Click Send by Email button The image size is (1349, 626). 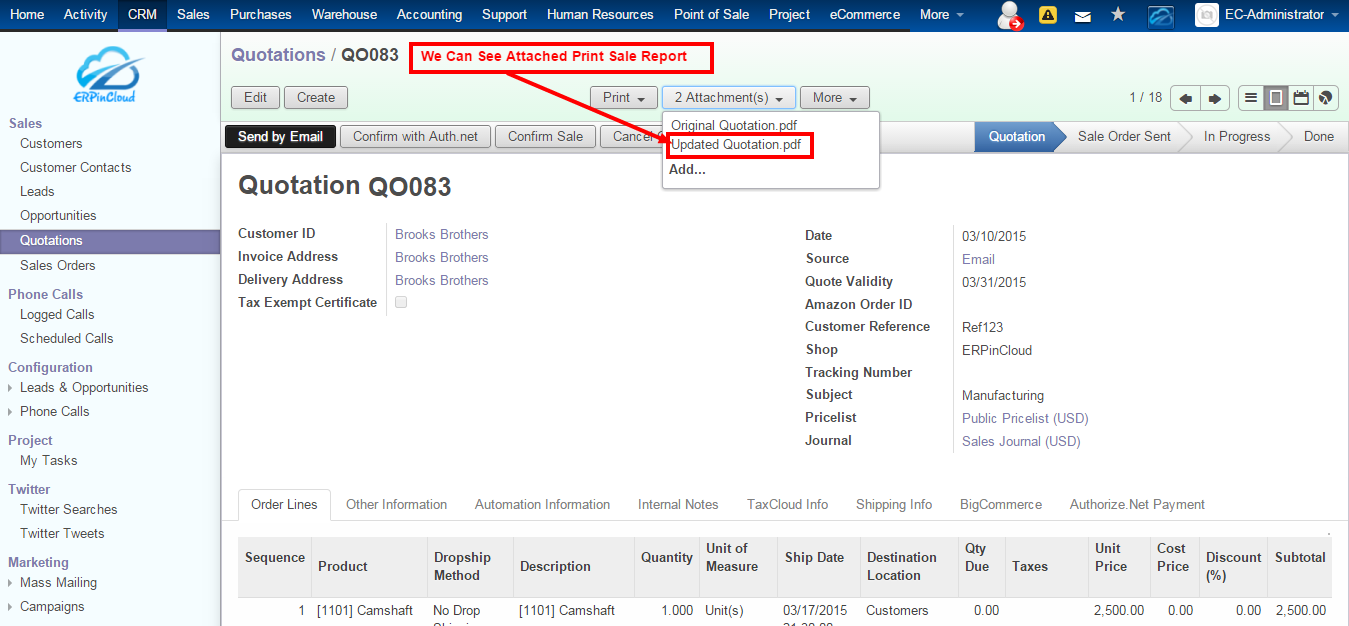pos(280,137)
